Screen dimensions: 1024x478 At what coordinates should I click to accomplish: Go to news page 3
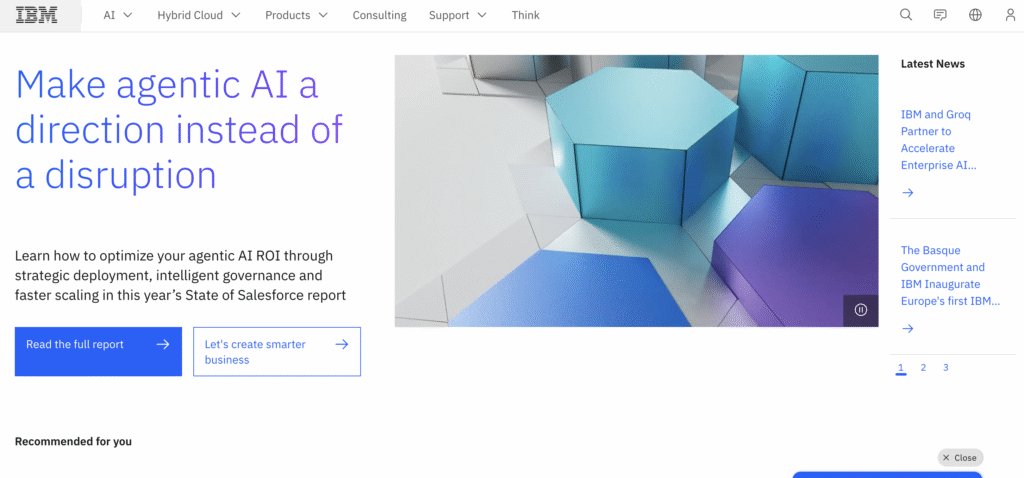coord(946,368)
